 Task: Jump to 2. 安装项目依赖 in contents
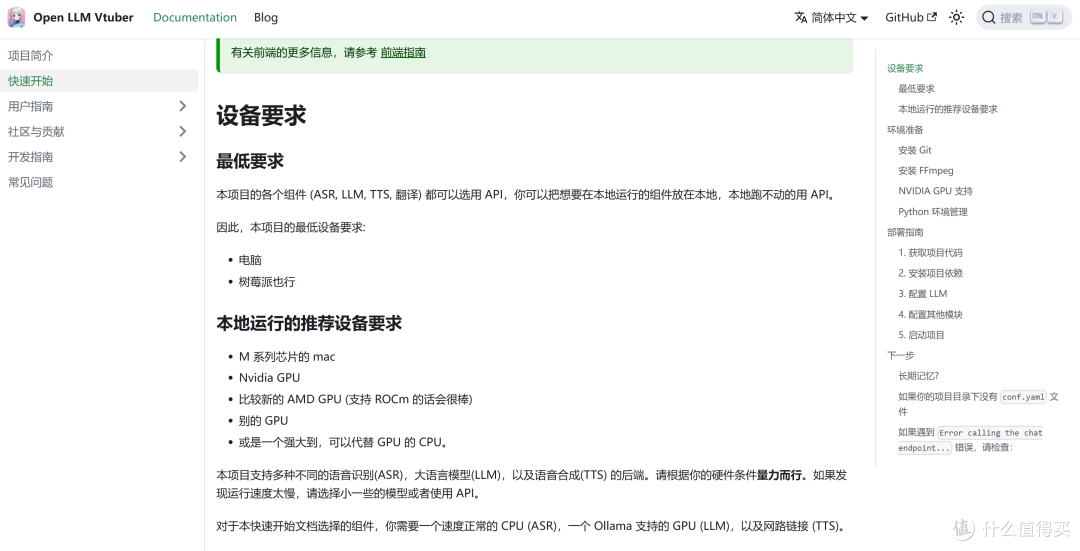click(930, 273)
